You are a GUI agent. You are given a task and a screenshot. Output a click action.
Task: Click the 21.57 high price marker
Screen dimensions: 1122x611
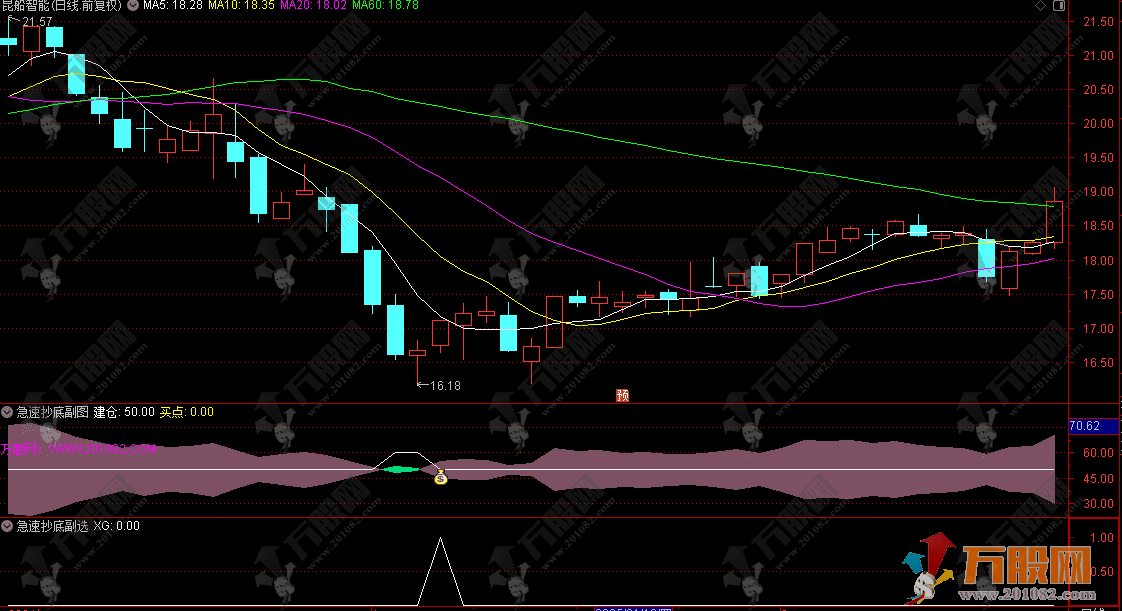[37, 22]
